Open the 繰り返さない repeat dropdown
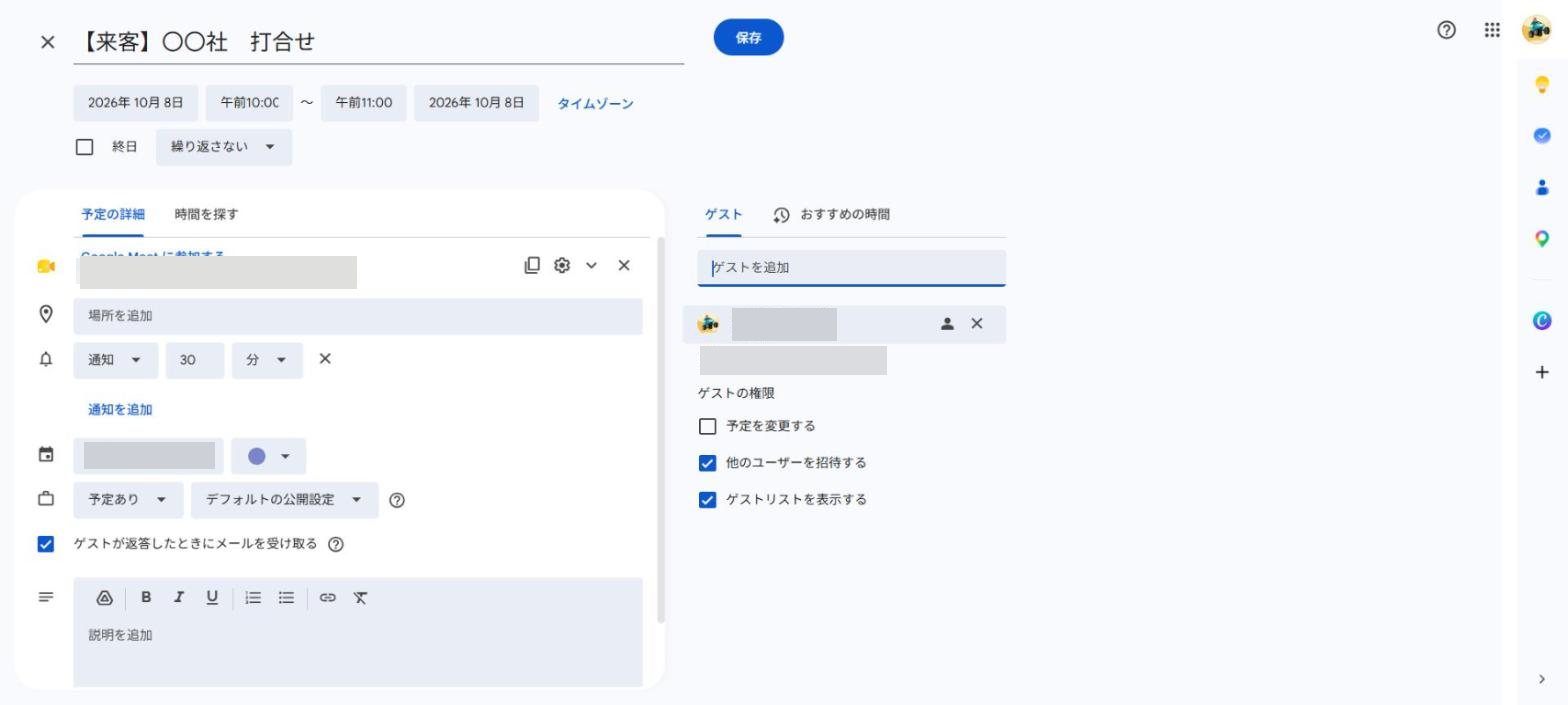This screenshot has height=705, width=1568. tap(224, 147)
